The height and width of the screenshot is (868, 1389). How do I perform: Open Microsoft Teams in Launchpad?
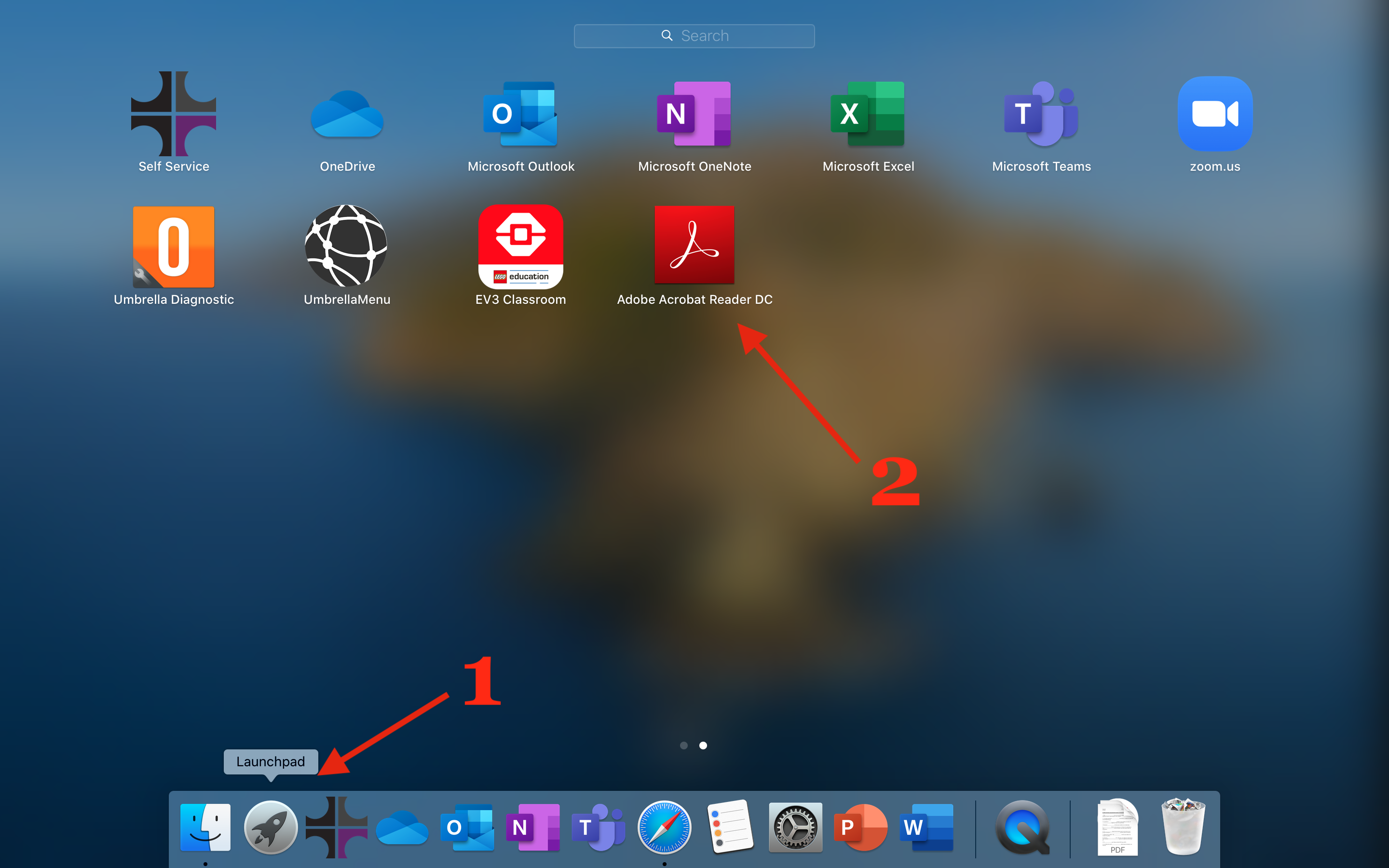point(1041,114)
